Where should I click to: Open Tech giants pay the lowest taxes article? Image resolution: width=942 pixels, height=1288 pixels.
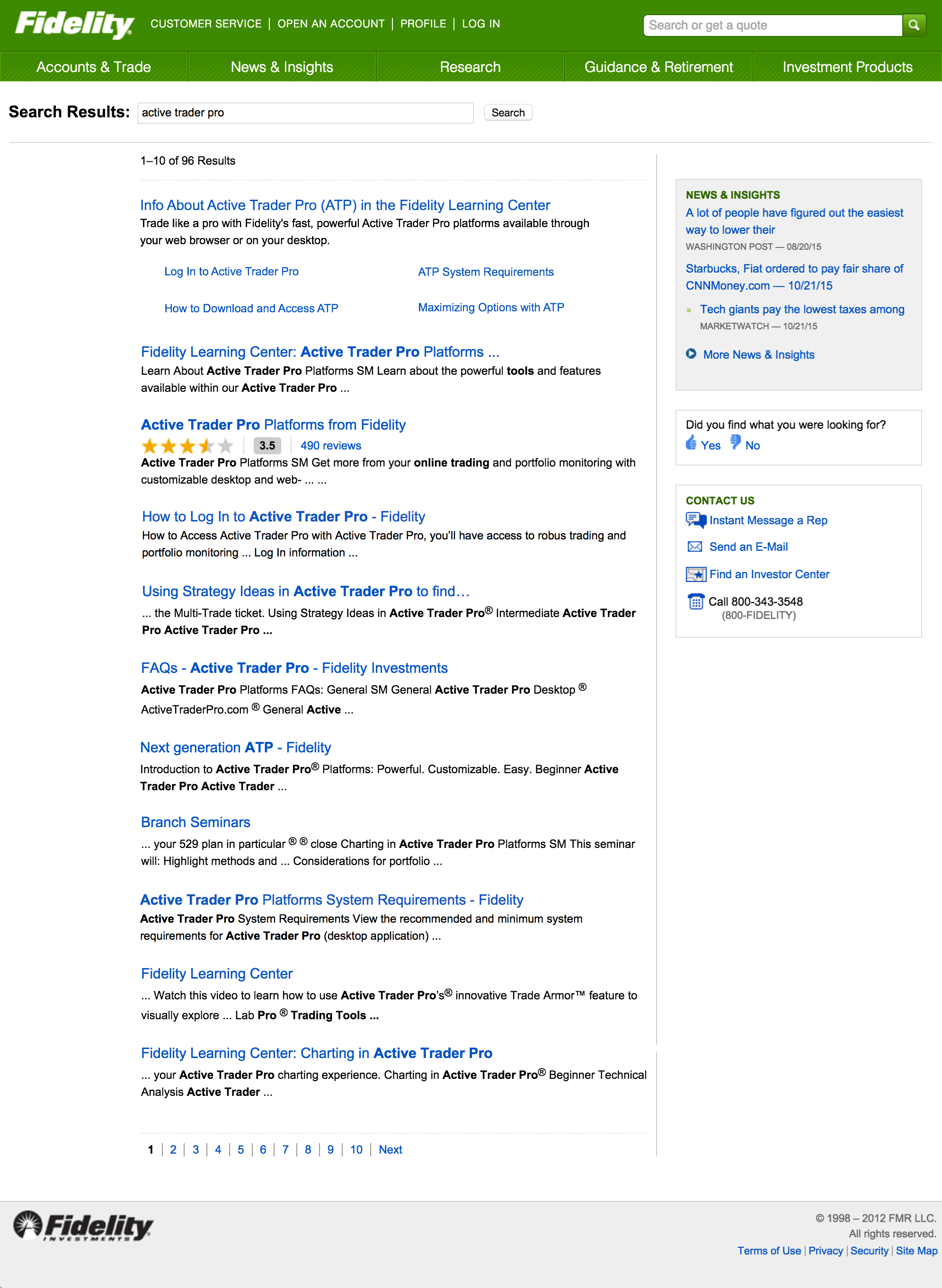(x=802, y=309)
